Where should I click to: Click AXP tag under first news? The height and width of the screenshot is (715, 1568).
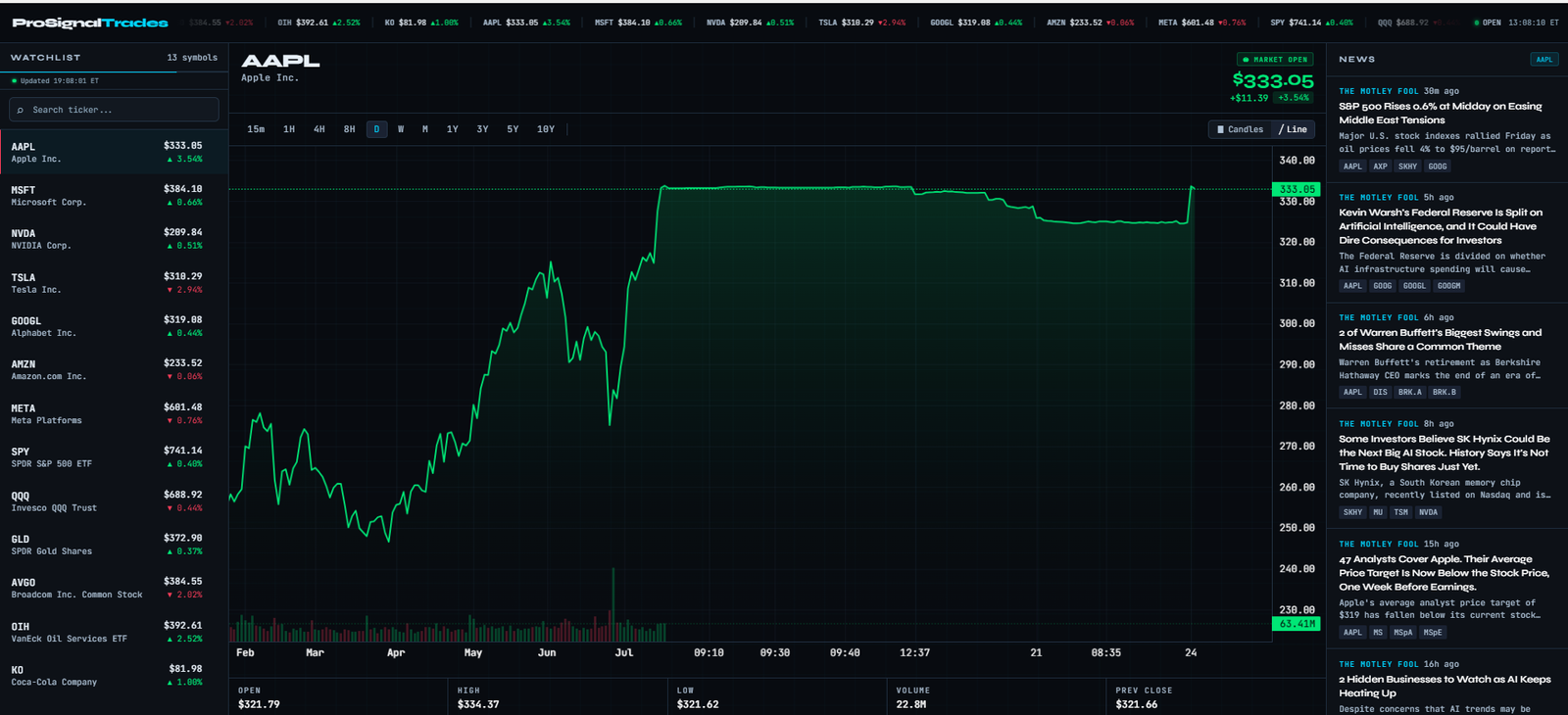(1380, 167)
